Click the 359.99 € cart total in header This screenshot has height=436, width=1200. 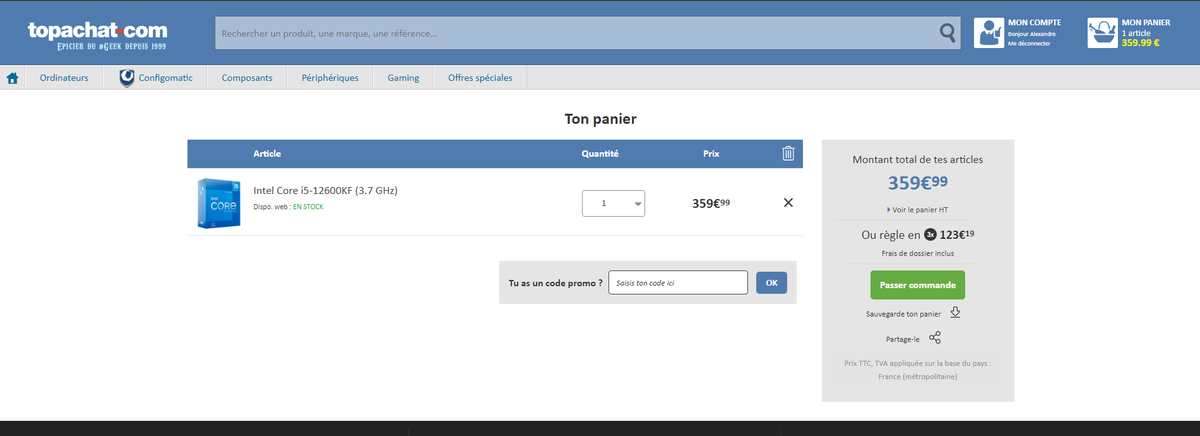(1141, 43)
